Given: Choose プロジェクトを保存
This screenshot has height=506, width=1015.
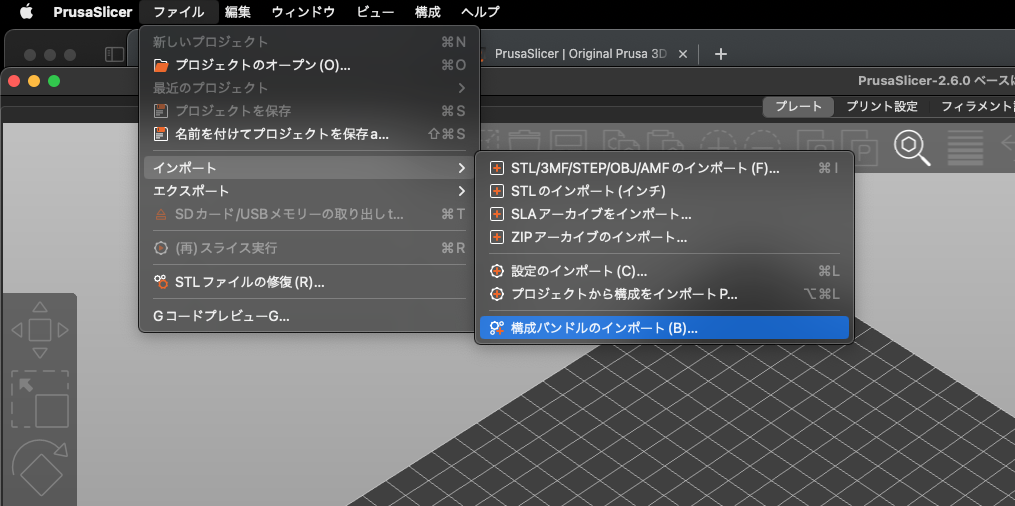Looking at the screenshot, I should 309,111.
